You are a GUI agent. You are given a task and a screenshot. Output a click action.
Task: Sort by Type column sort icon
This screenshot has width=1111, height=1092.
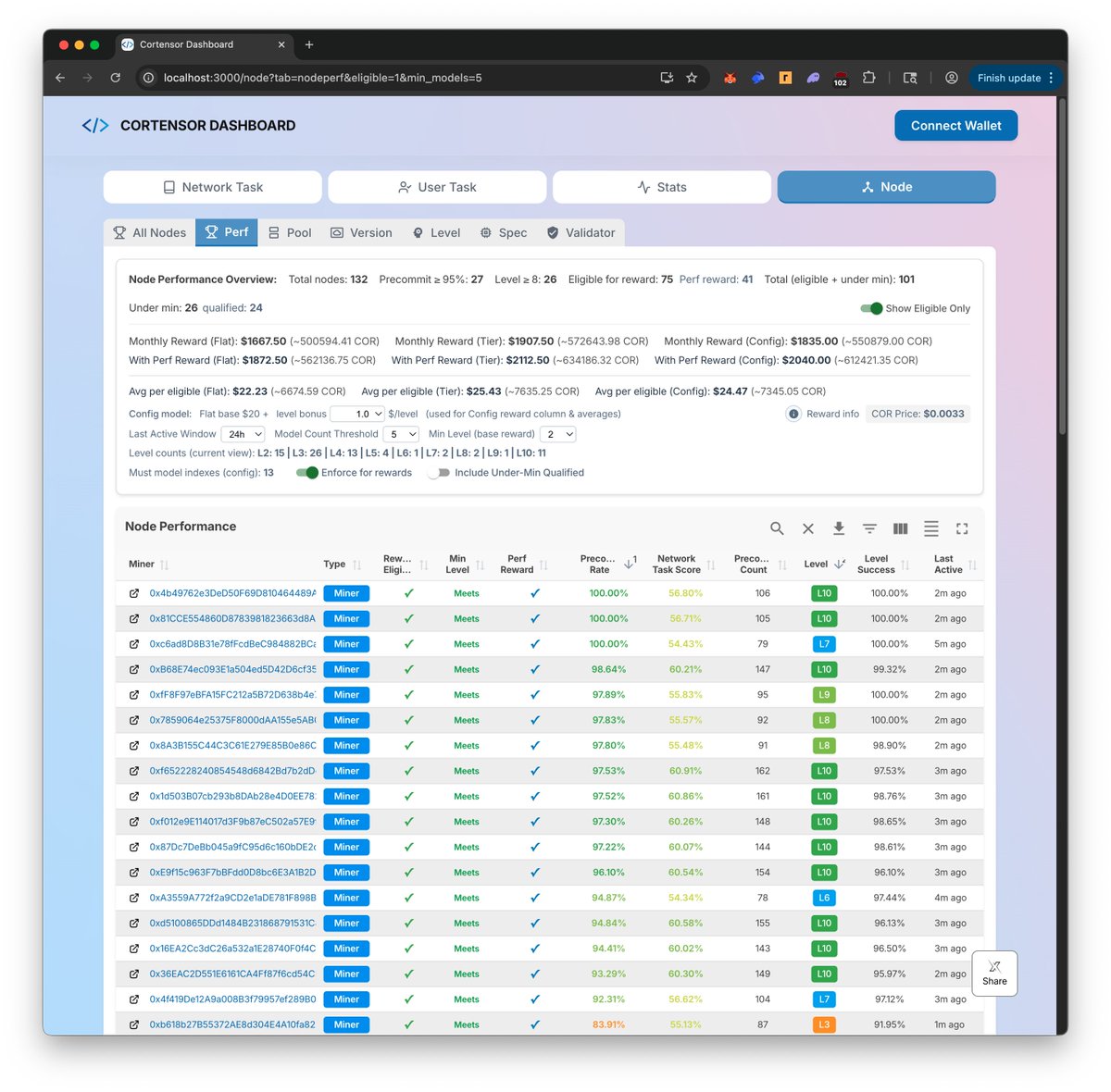[356, 565]
